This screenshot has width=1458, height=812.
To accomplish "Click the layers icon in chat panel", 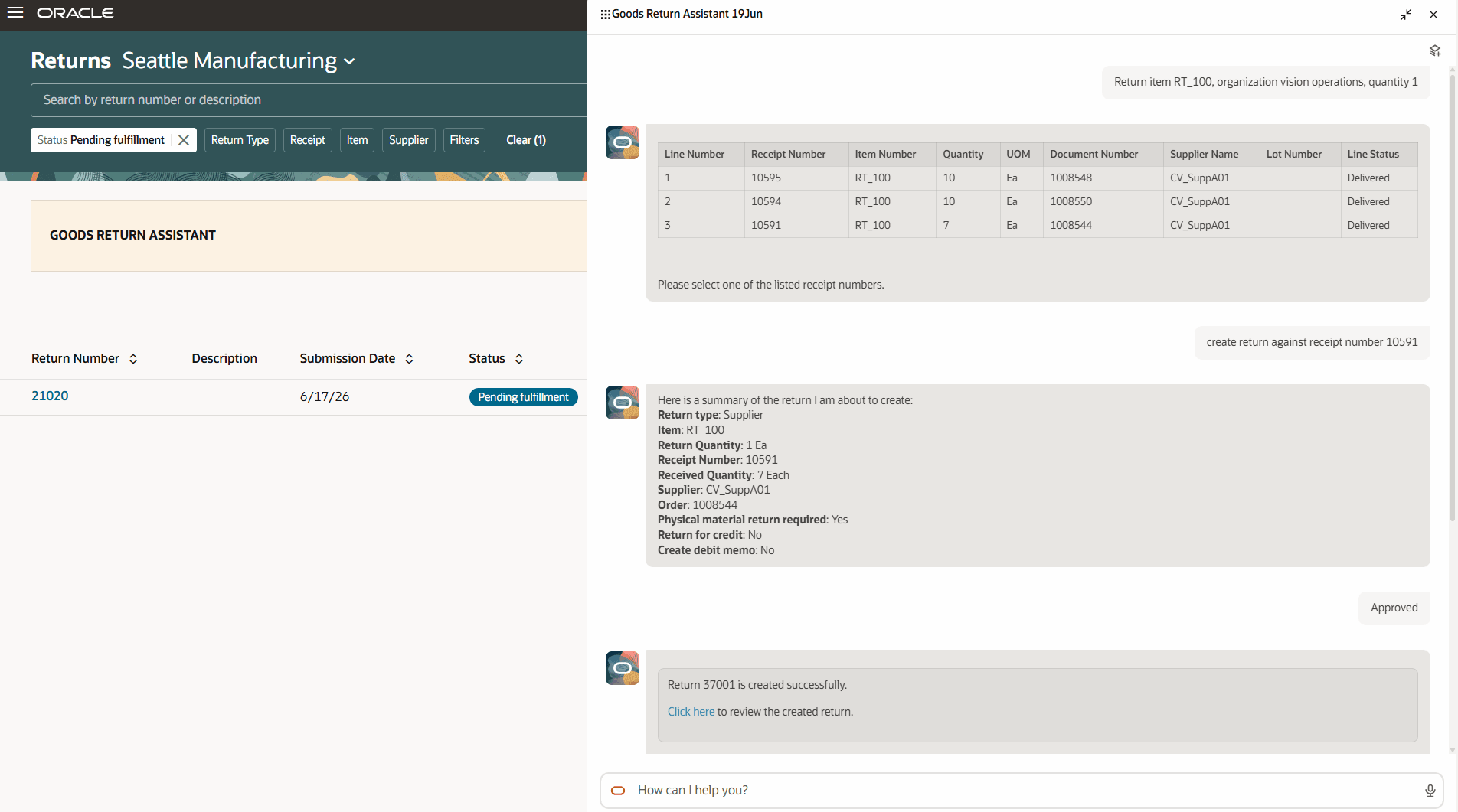I will click(1435, 51).
